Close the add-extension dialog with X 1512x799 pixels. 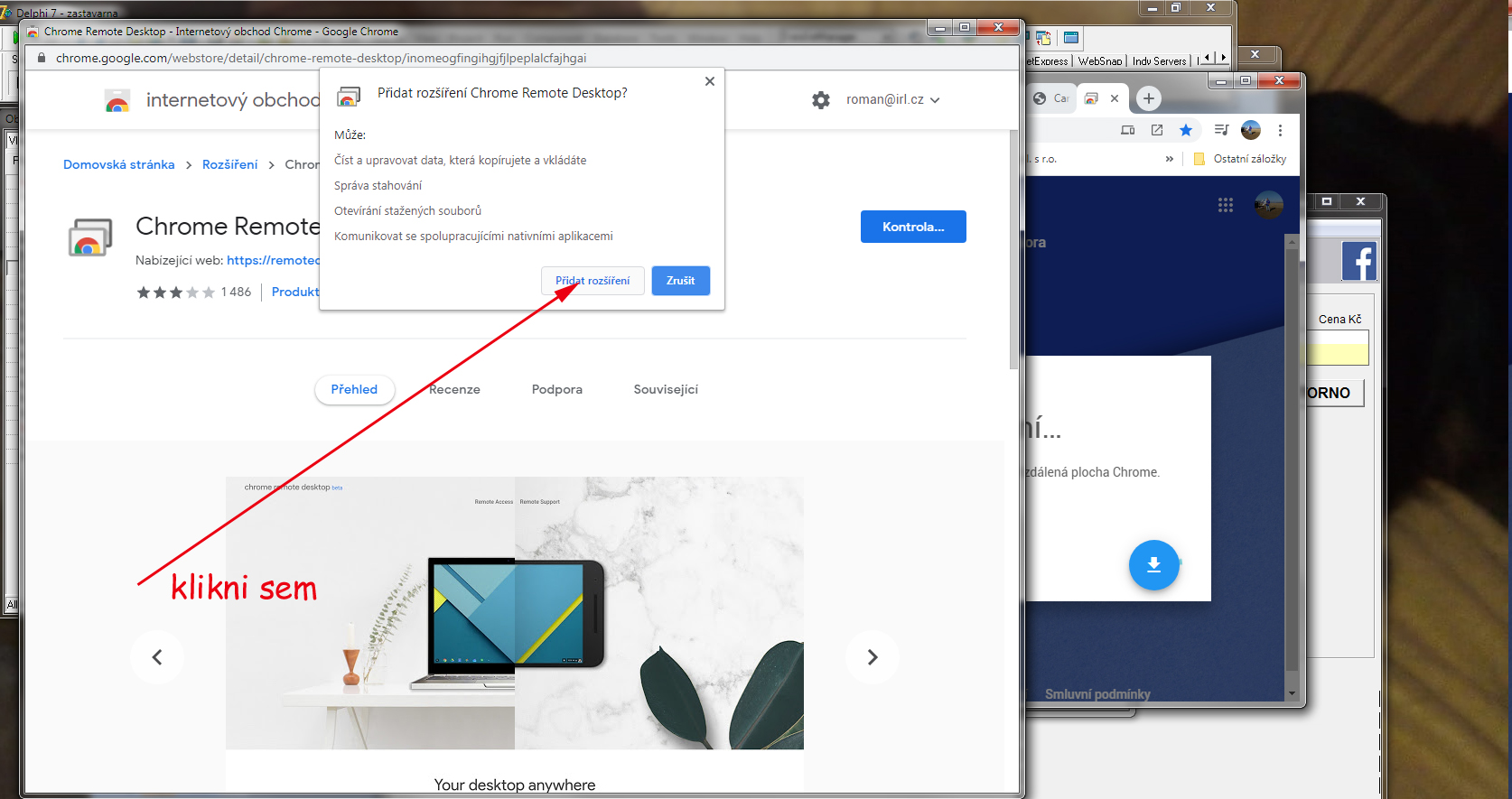(x=710, y=81)
